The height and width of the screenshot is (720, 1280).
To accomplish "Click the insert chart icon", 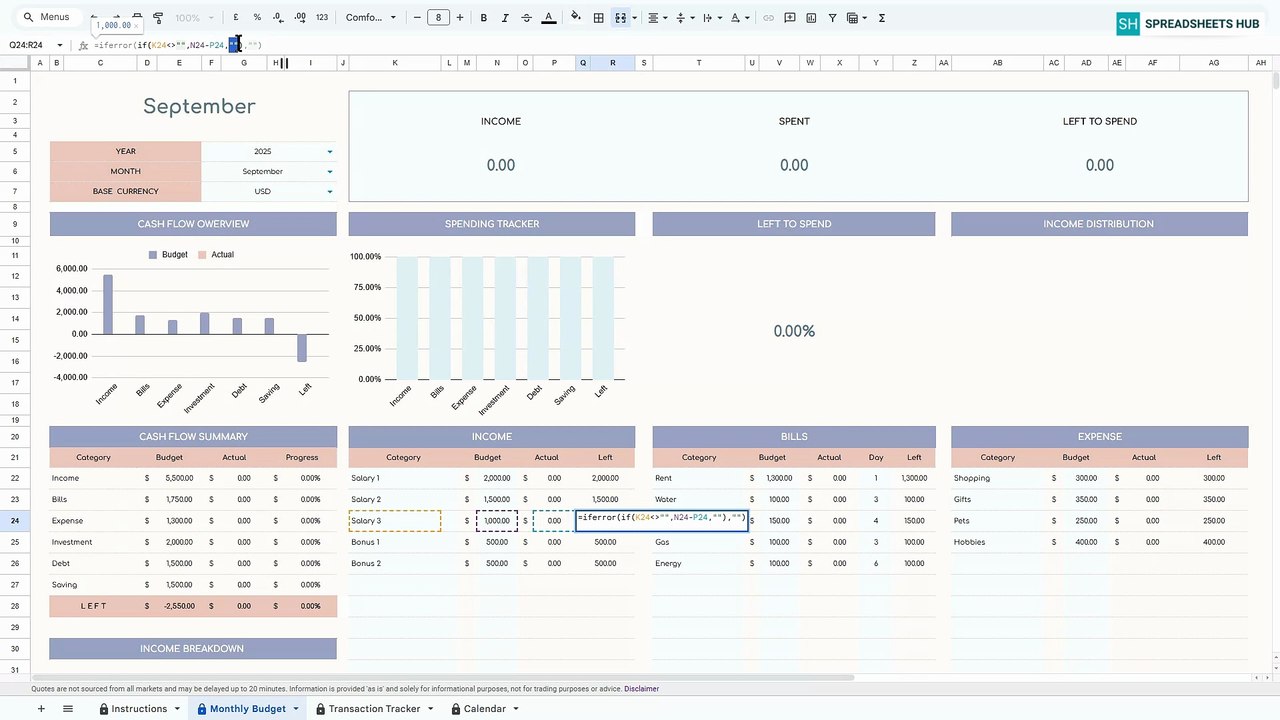I will [x=811, y=18].
